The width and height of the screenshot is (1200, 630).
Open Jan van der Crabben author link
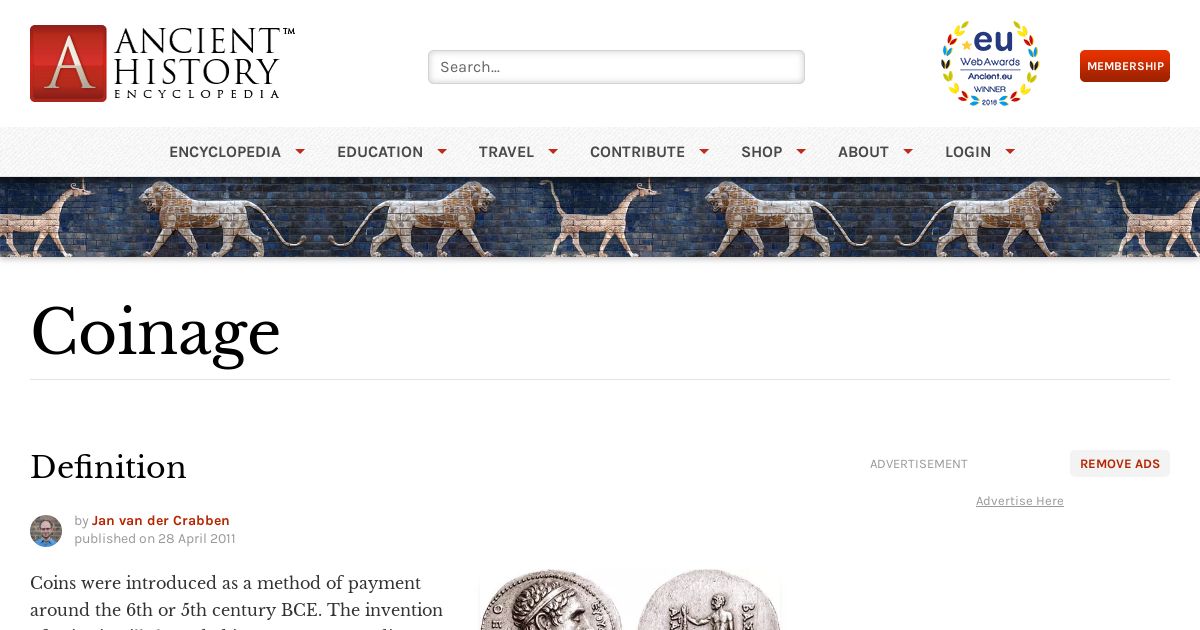(161, 520)
